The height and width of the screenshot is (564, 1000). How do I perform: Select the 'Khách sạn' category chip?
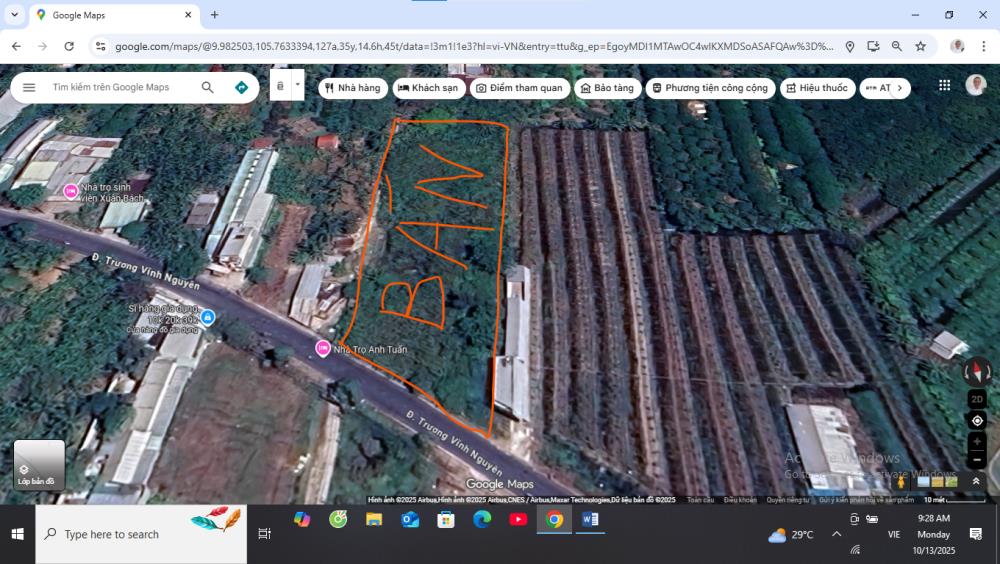tap(429, 88)
